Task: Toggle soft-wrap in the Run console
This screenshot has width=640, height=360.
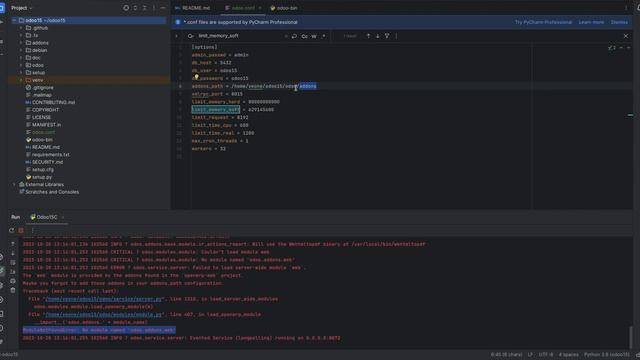Action: (x=13, y=262)
